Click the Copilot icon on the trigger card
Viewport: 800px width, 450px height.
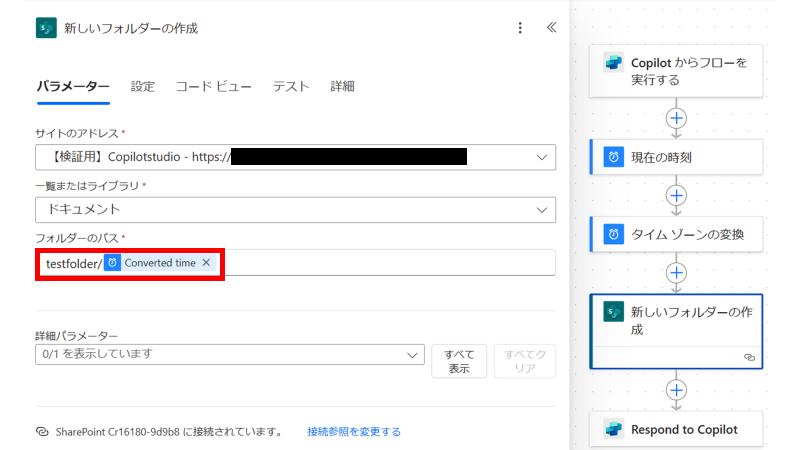point(613,63)
